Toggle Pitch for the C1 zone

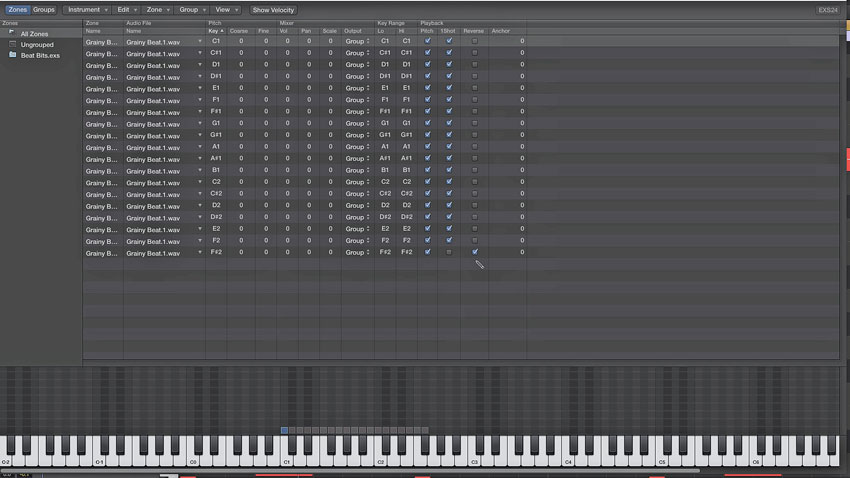(427, 41)
